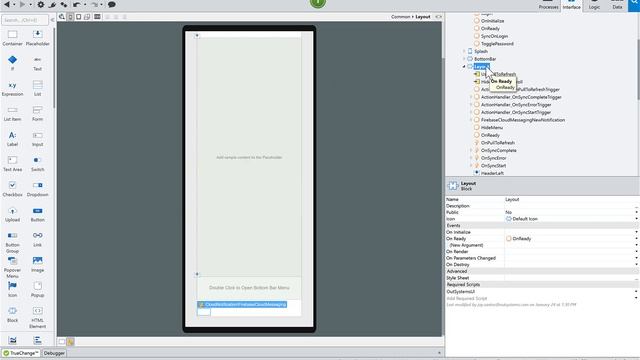The width and height of the screenshot is (640, 360).
Task: Expand the Splash tree node
Action: click(x=464, y=51)
